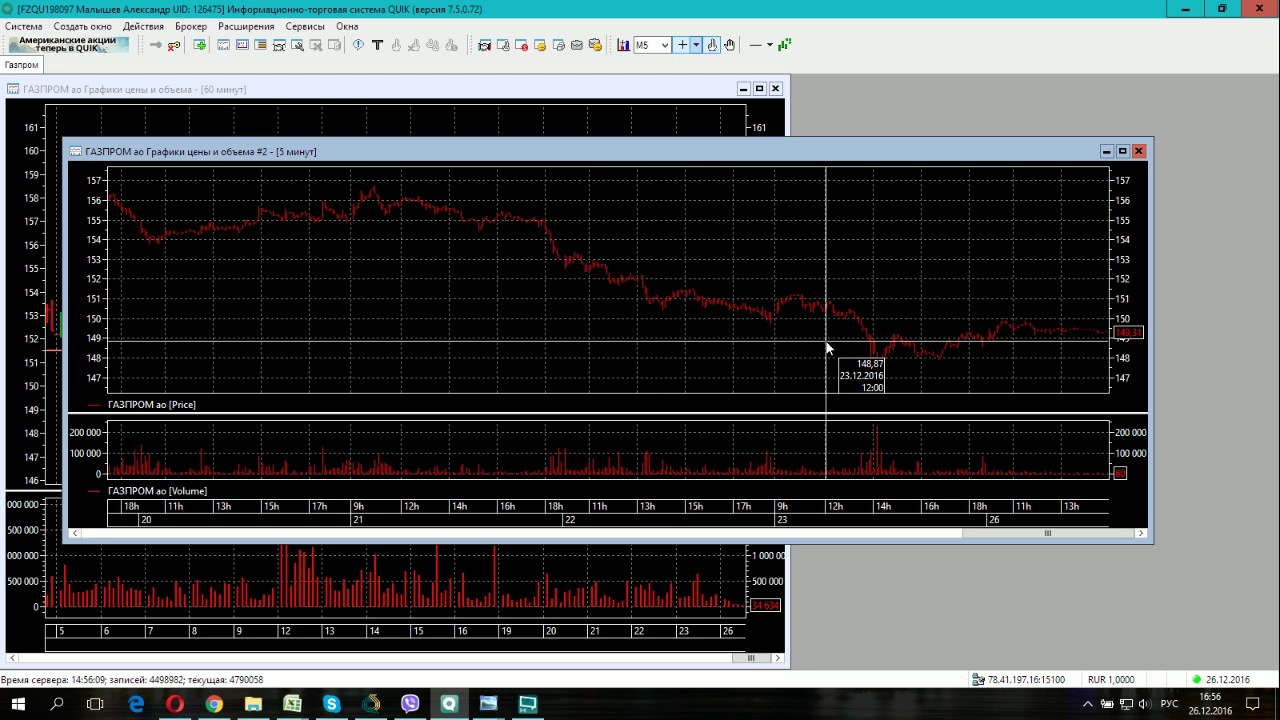Click left arrow of 5-minute chart scrollbar

(x=74, y=533)
